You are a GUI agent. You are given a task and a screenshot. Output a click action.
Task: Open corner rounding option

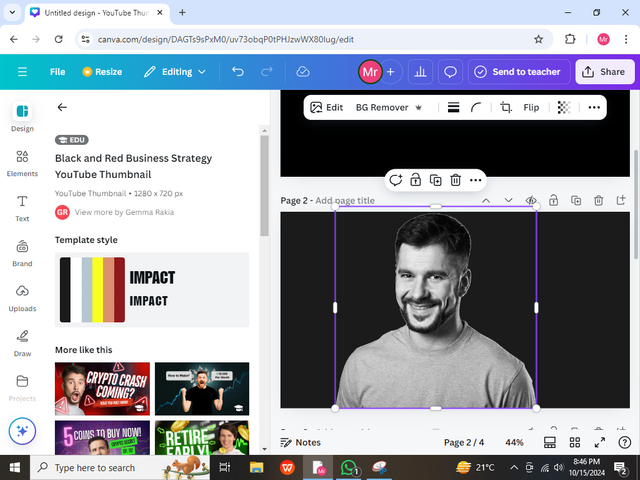(476, 107)
